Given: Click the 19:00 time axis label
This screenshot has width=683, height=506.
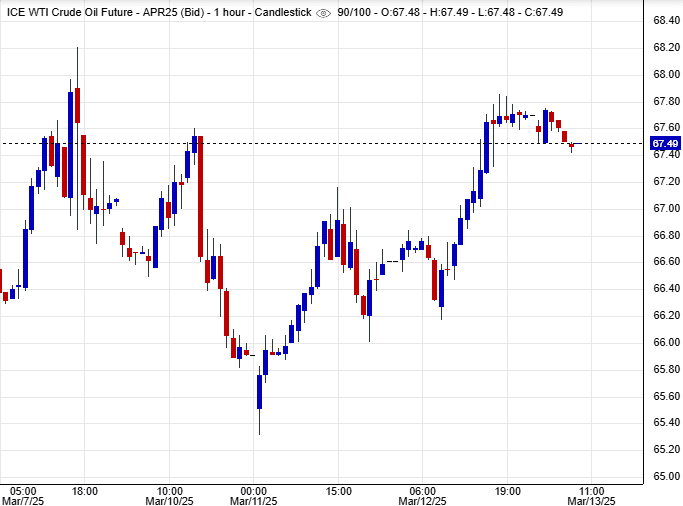Looking at the screenshot, I should pyautogui.click(x=508, y=490).
